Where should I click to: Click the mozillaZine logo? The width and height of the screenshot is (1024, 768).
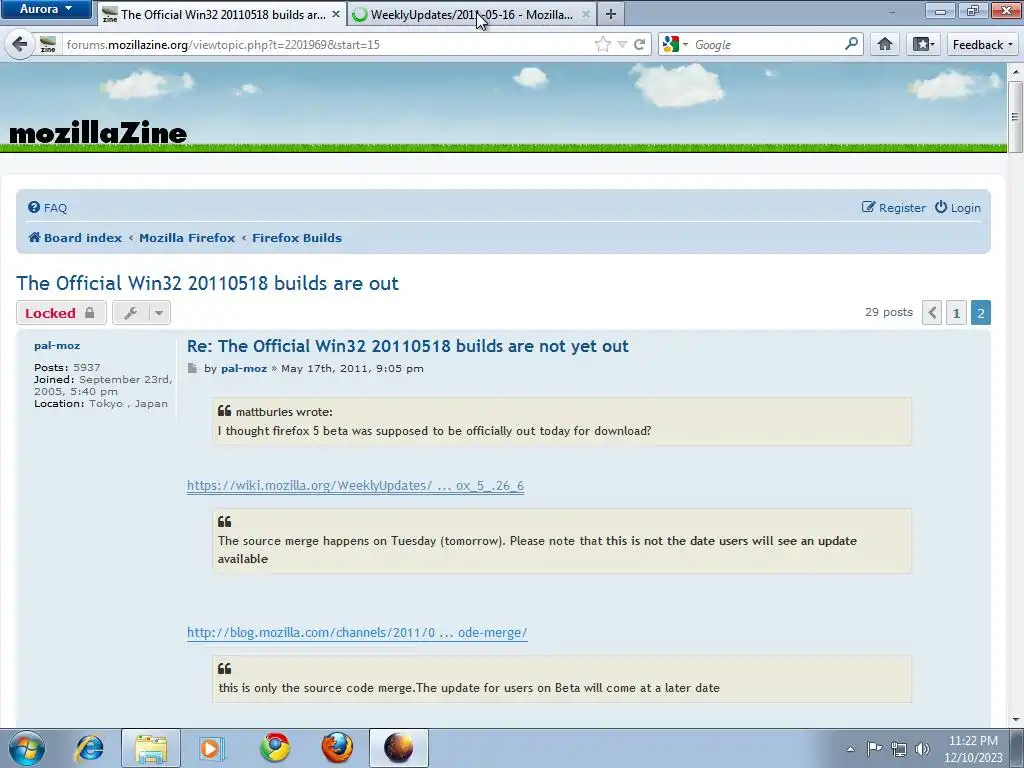tap(98, 133)
